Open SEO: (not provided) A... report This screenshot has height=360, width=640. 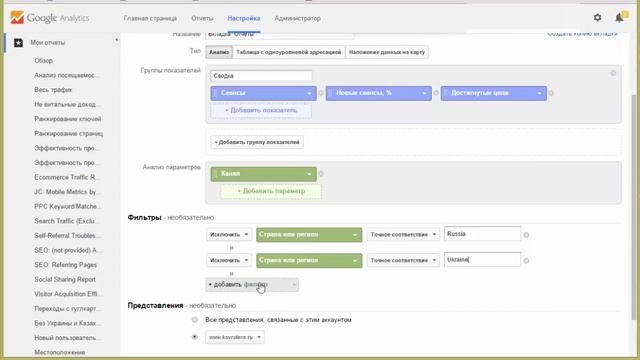[68, 250]
